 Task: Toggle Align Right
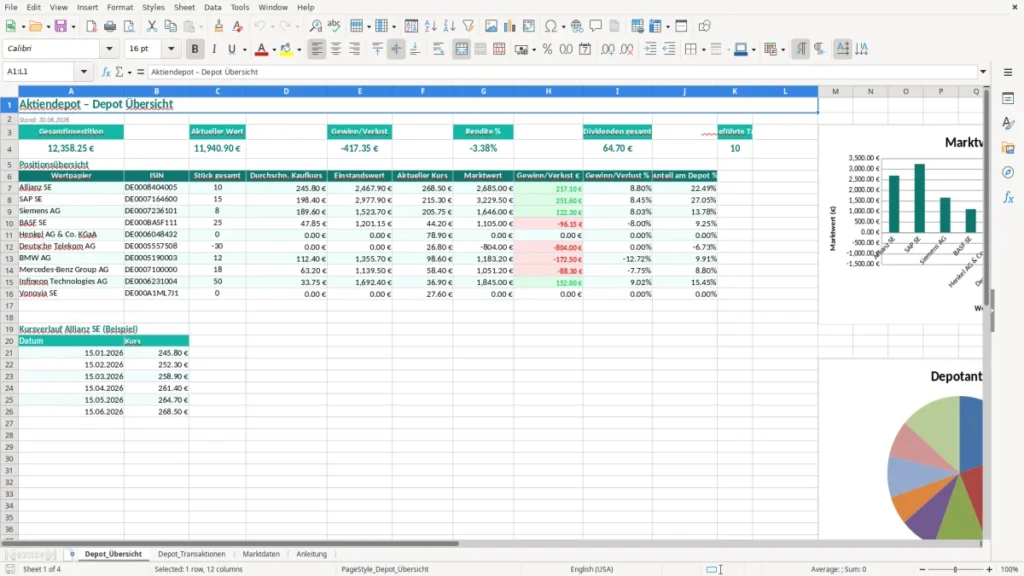355,49
